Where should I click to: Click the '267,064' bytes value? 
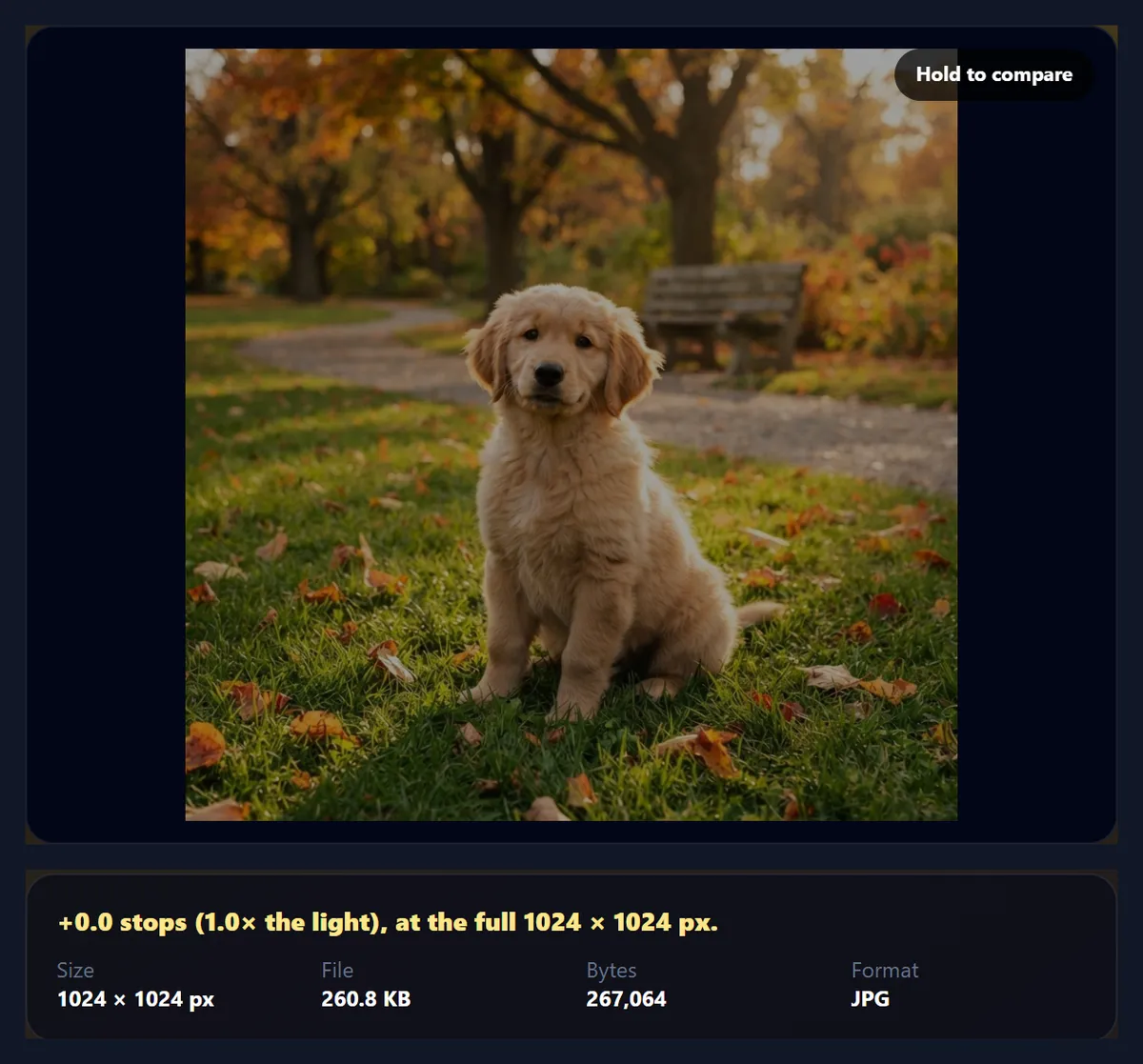pos(627,999)
